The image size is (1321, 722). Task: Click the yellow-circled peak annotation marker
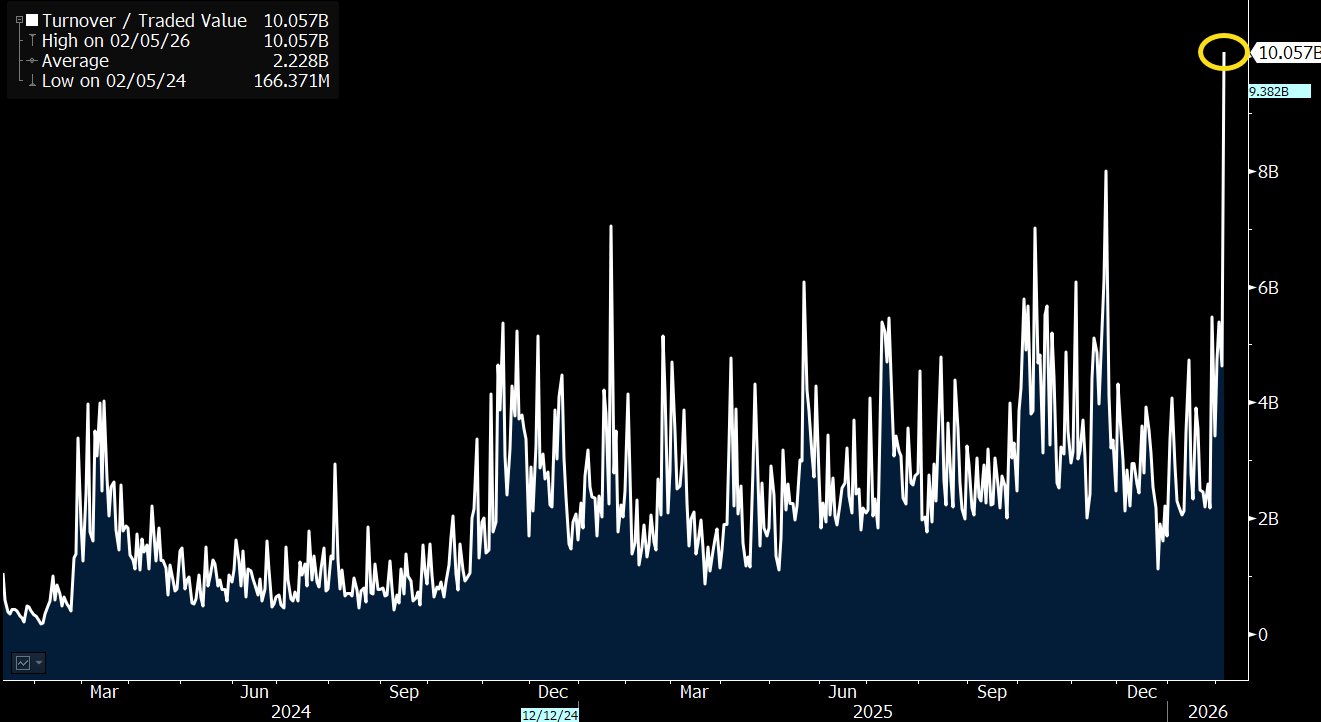[1224, 53]
